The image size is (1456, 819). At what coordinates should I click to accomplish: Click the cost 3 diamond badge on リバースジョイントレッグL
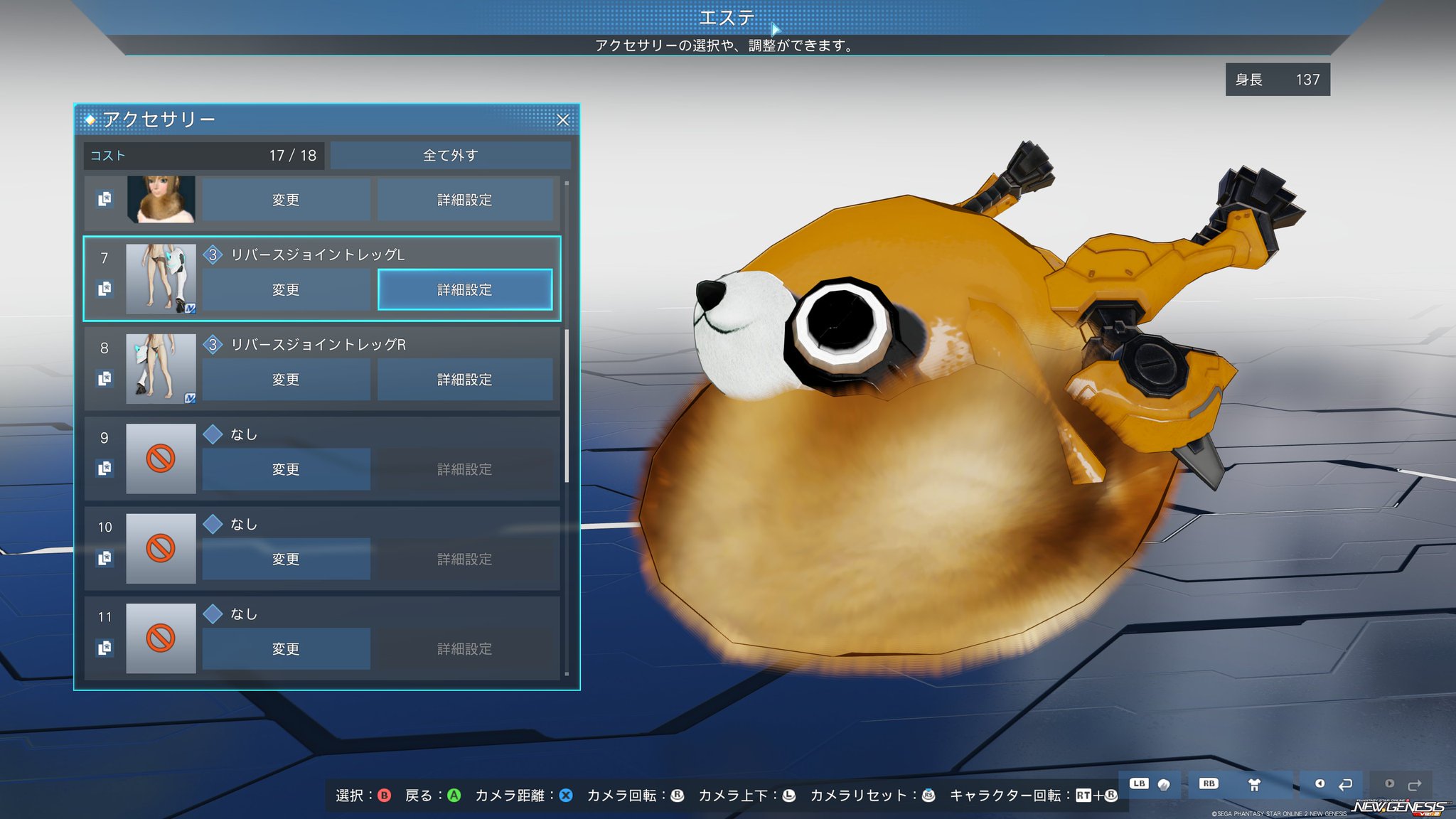coord(213,255)
